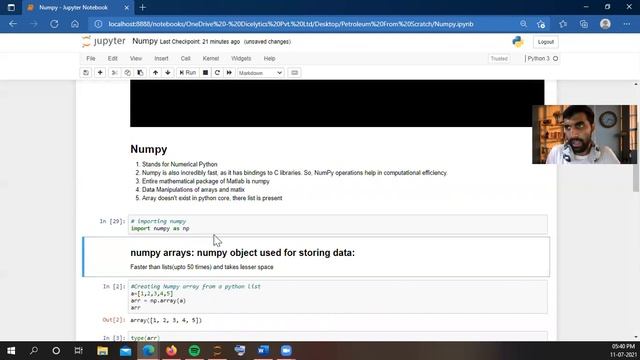Screen dimensions: 640x360
Task: Open browser Favorites list icon
Action: (x=563, y=24)
